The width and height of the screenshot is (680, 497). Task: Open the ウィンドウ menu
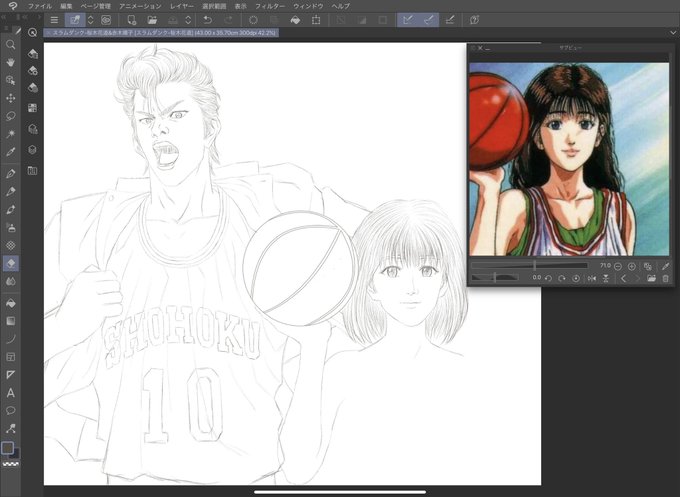[x=308, y=6]
